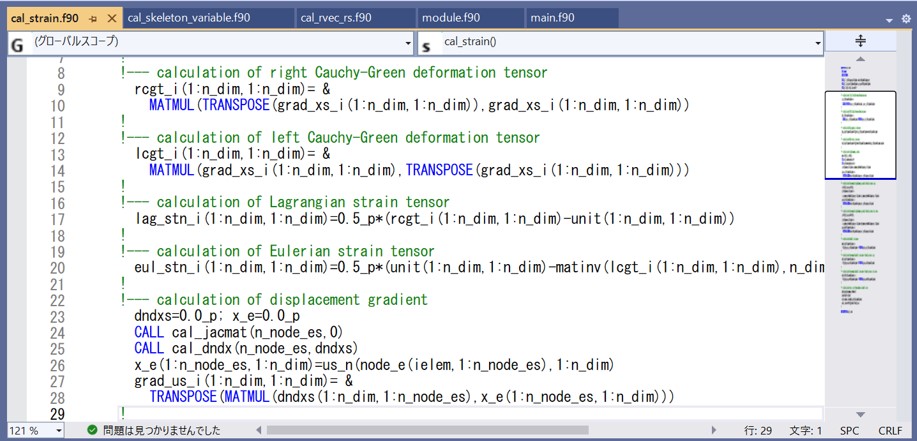Click the 文字: 1 column indicator

click(x=805, y=431)
